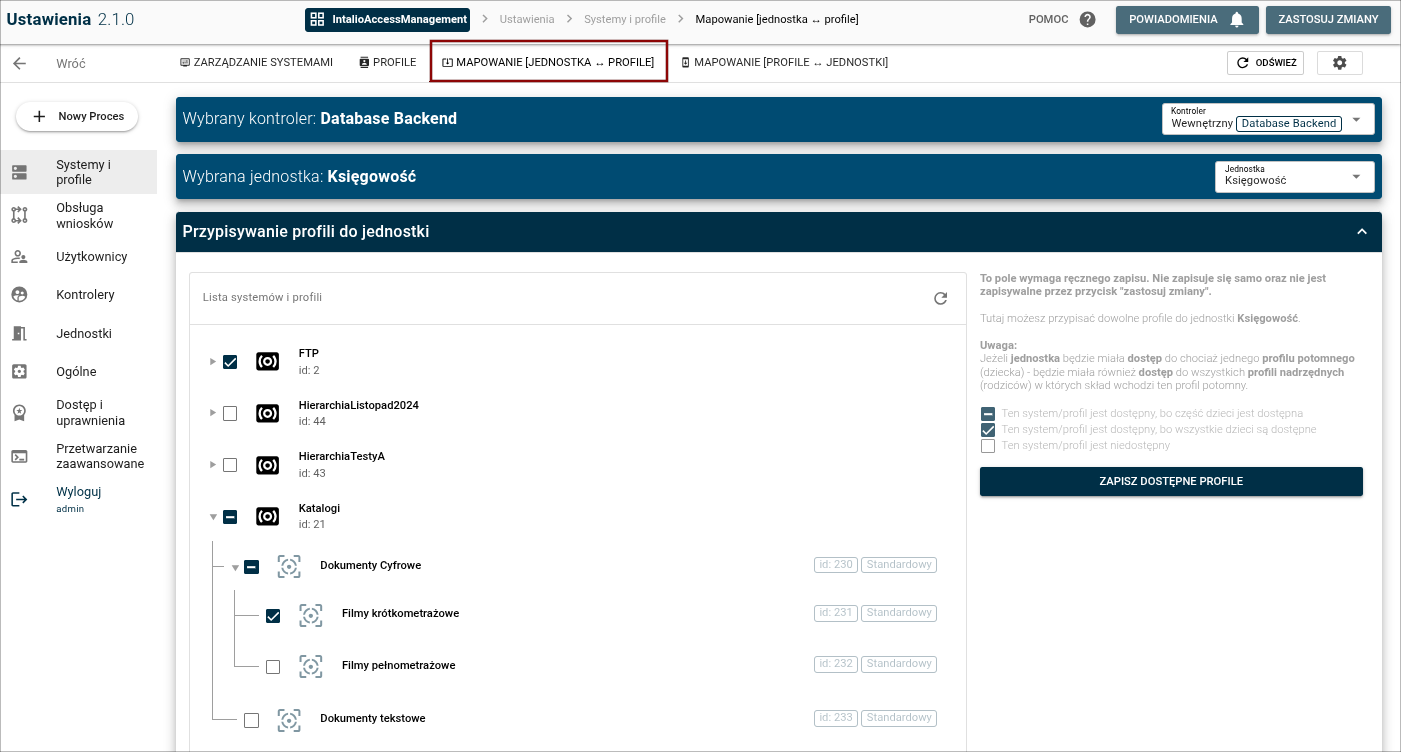Toggle the Dokumenty Cyfrowe checkbox
The image size is (1401, 752).
click(x=252, y=567)
